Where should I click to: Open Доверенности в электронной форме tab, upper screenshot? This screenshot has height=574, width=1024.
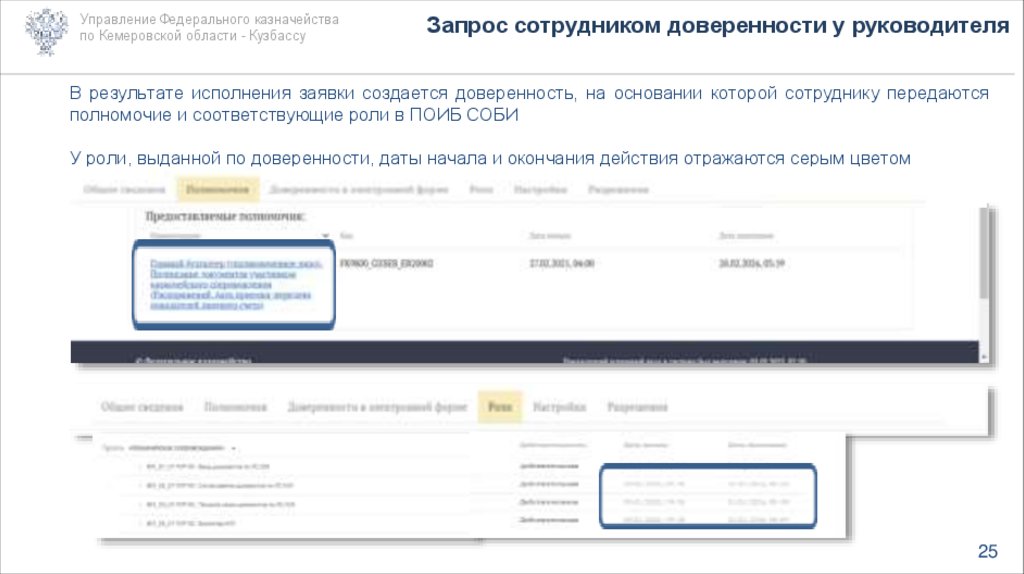tap(359, 189)
